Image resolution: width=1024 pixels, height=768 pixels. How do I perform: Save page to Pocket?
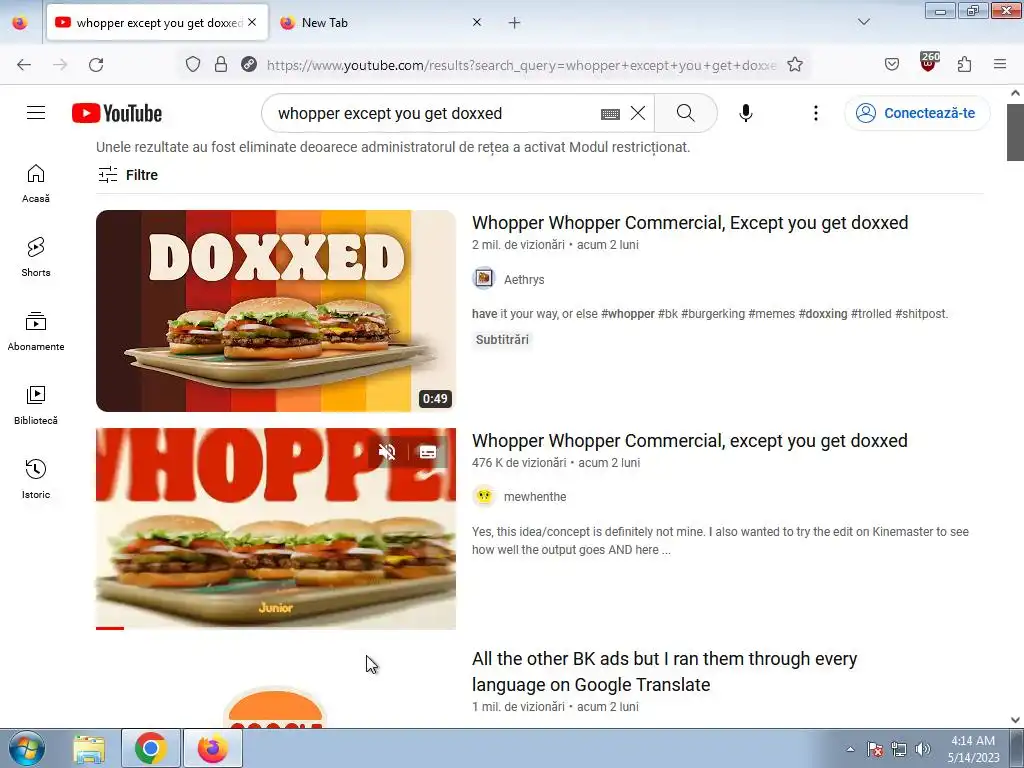(892, 64)
